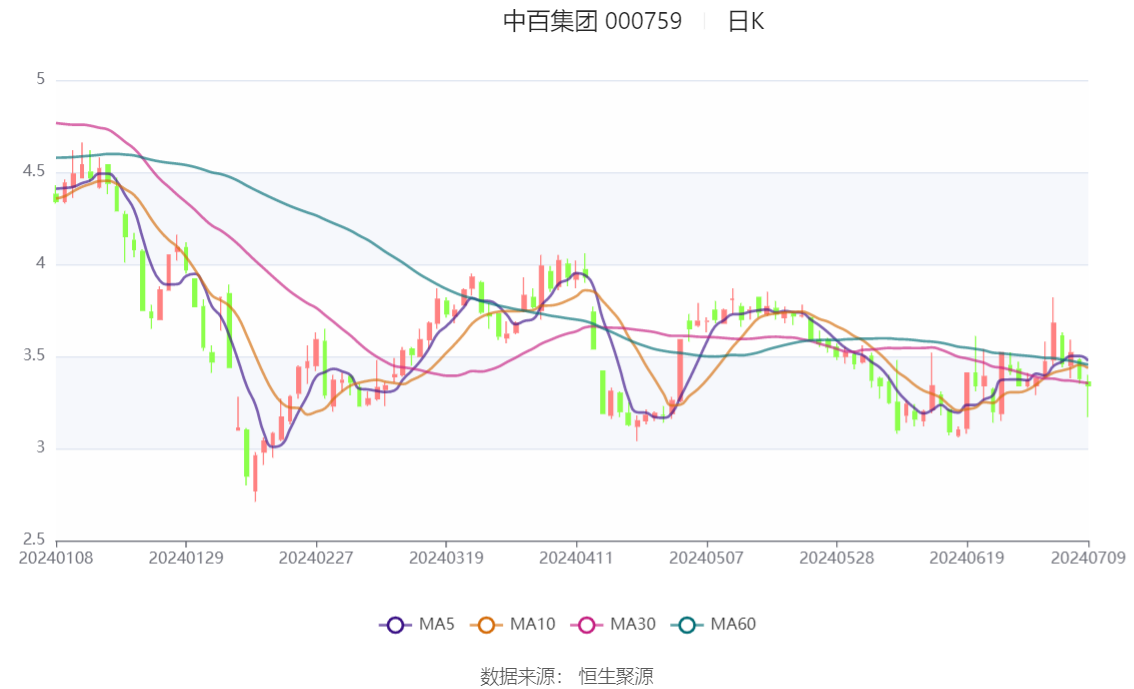1134x689 pixels.
Task: Click the y-axis value 3
Action: pyautogui.click(x=40, y=448)
